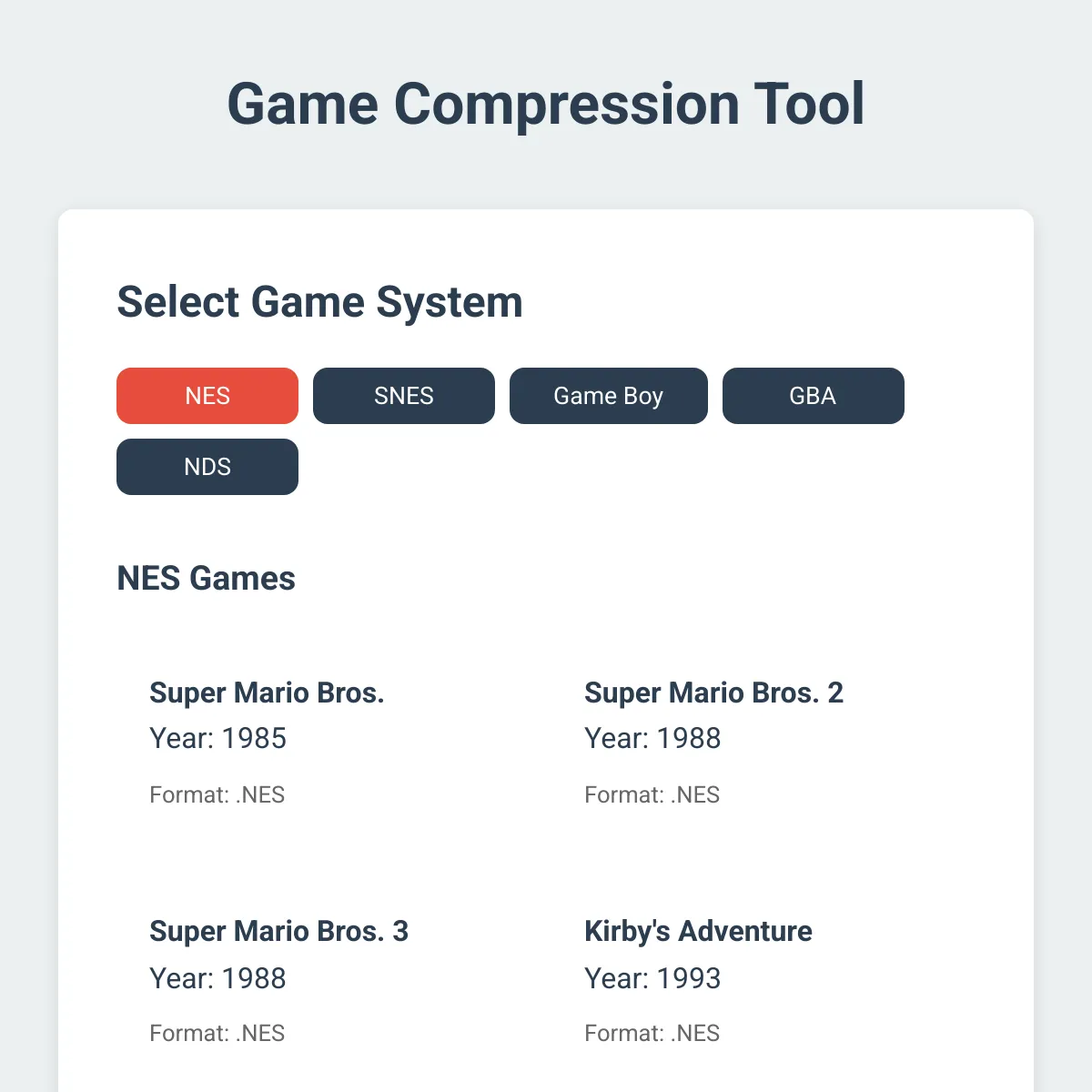Click Format label of Kirby's Adventure
The height and width of the screenshot is (1092, 1092).
click(x=652, y=1033)
